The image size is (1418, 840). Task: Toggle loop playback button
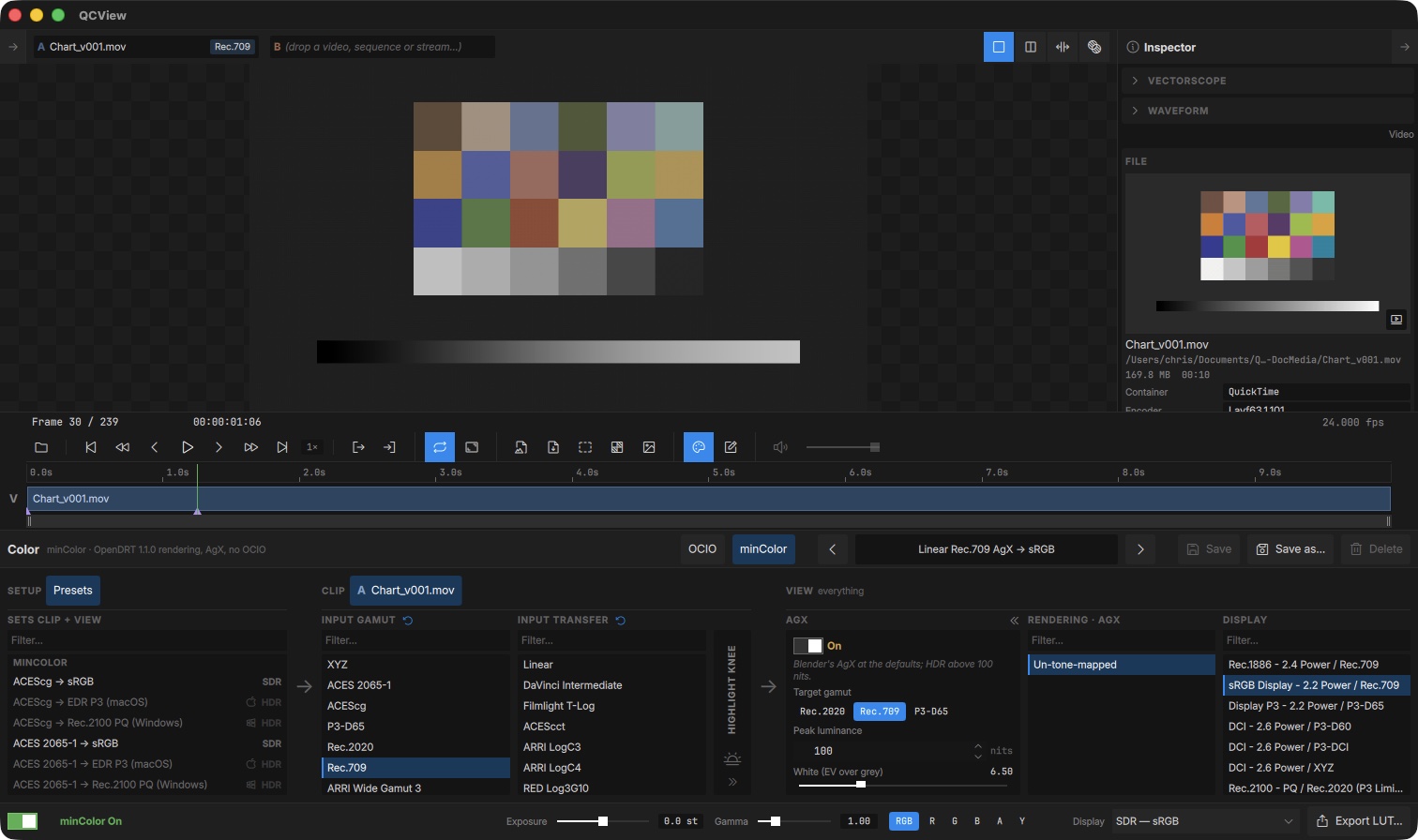click(x=440, y=447)
